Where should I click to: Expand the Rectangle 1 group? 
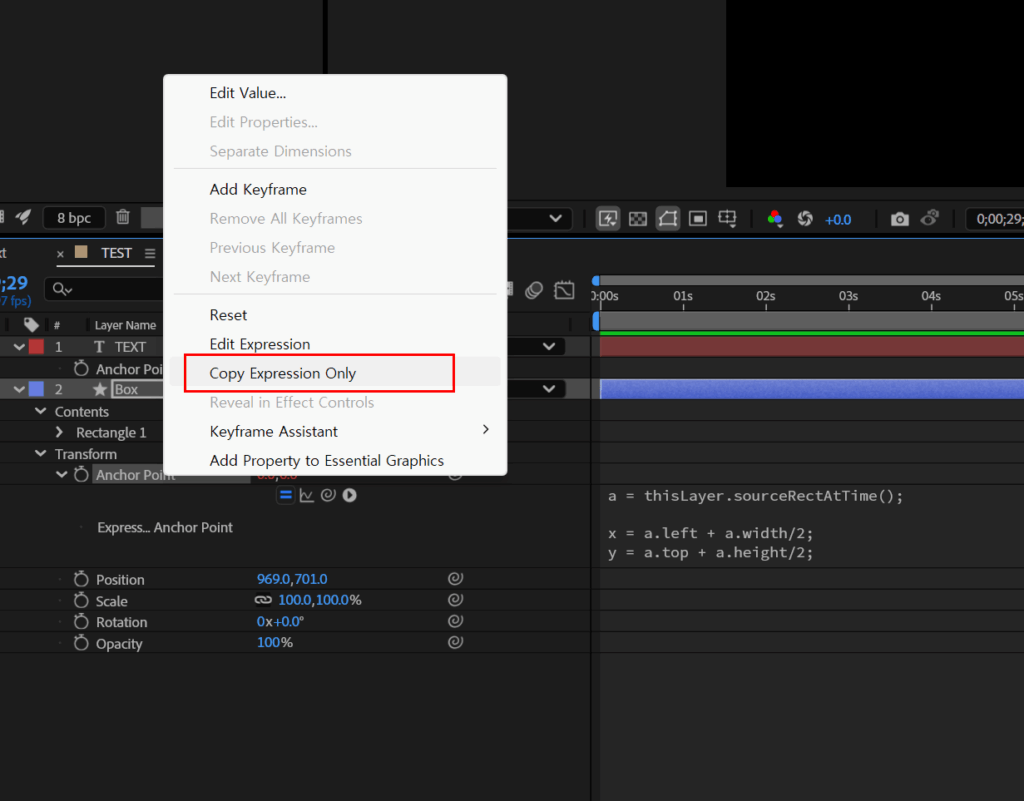59,432
